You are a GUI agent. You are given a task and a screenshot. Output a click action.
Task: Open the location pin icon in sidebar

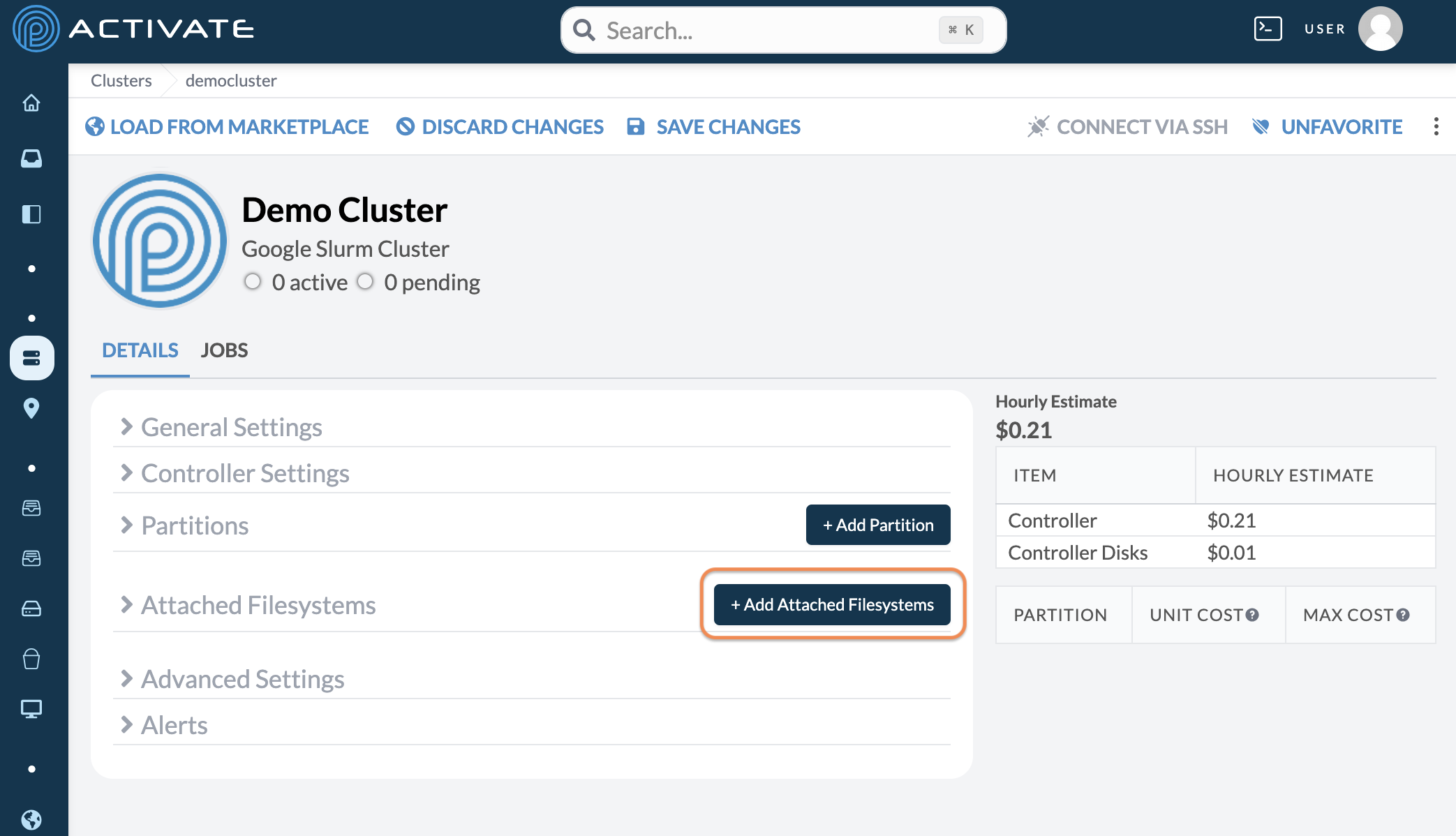tap(31, 408)
